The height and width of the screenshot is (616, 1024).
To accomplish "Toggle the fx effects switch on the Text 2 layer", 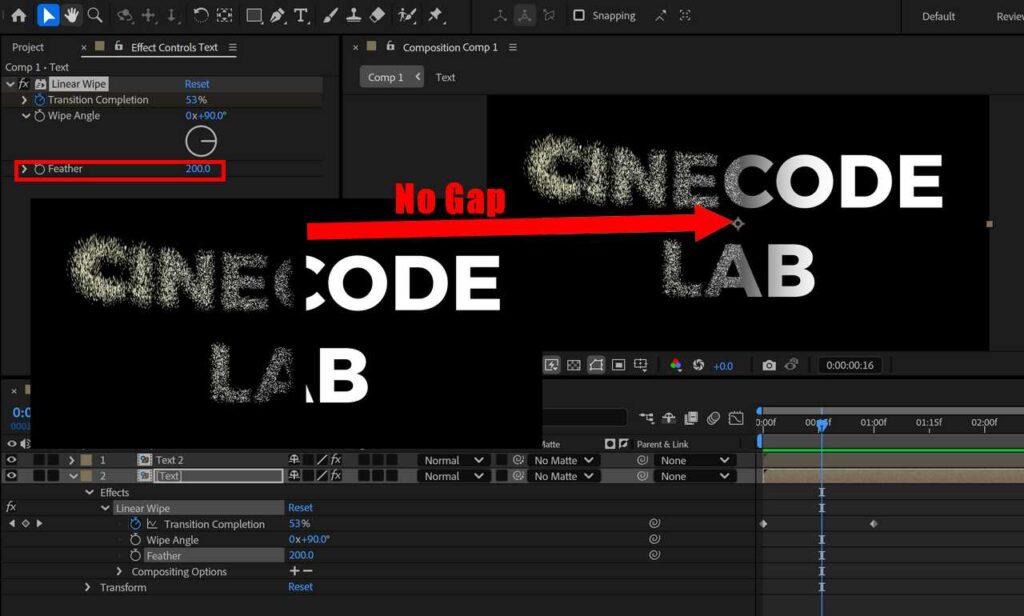I will 336,460.
